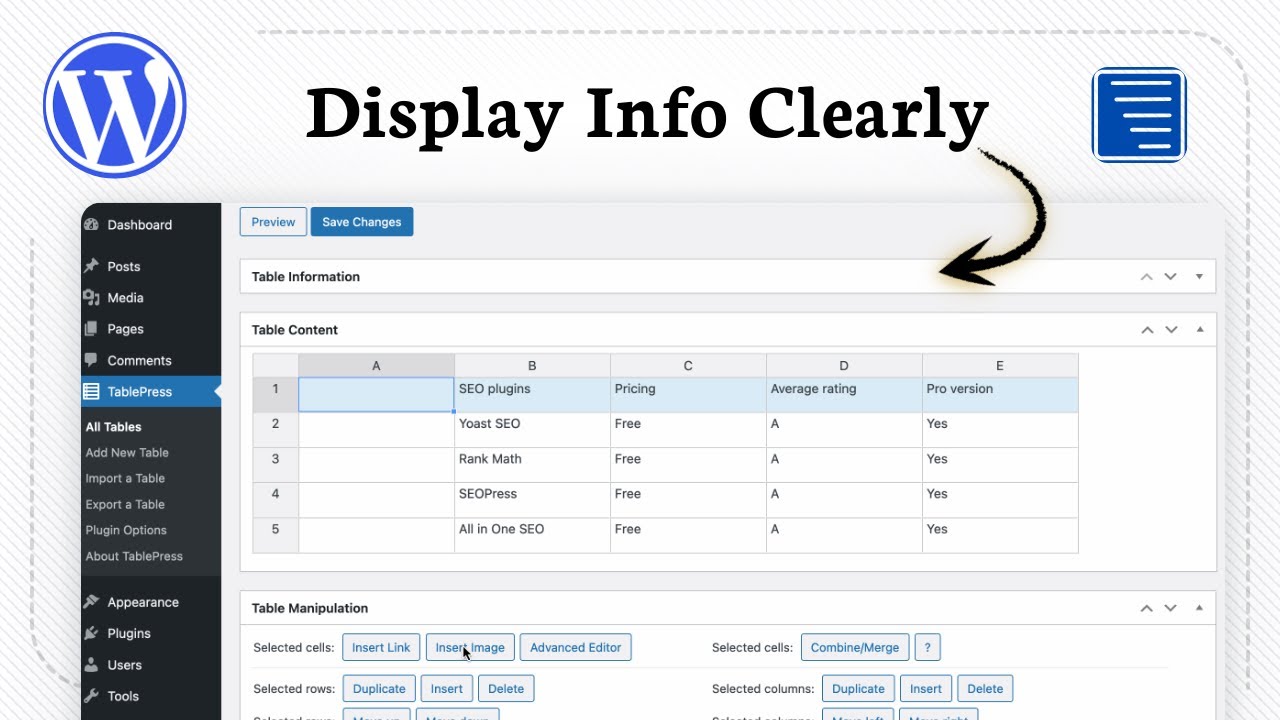Click the empty cell A1

tap(376, 395)
